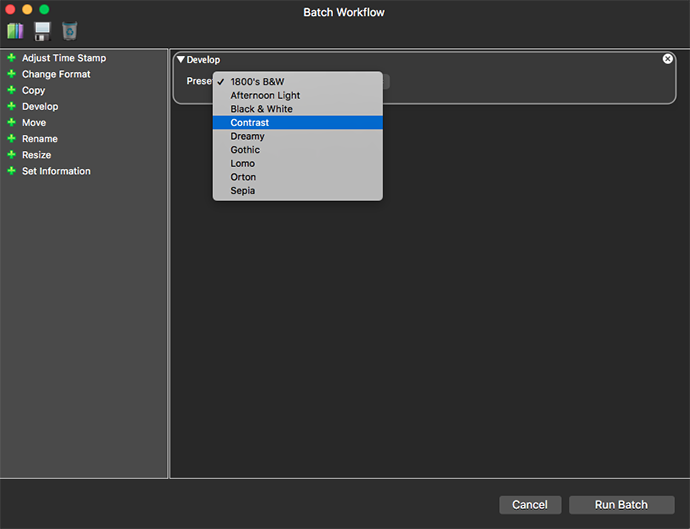The image size is (690, 529).
Task: Click green plus beside Develop in action list
Action: point(11,106)
